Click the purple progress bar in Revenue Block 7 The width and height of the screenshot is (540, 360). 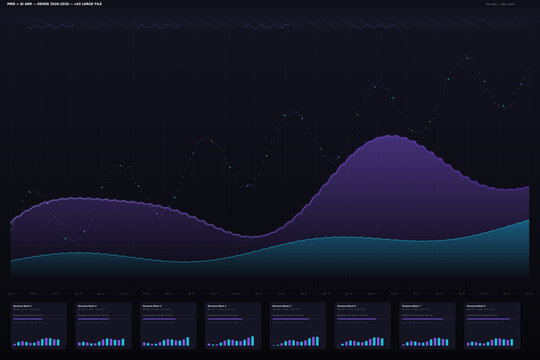[422, 319]
